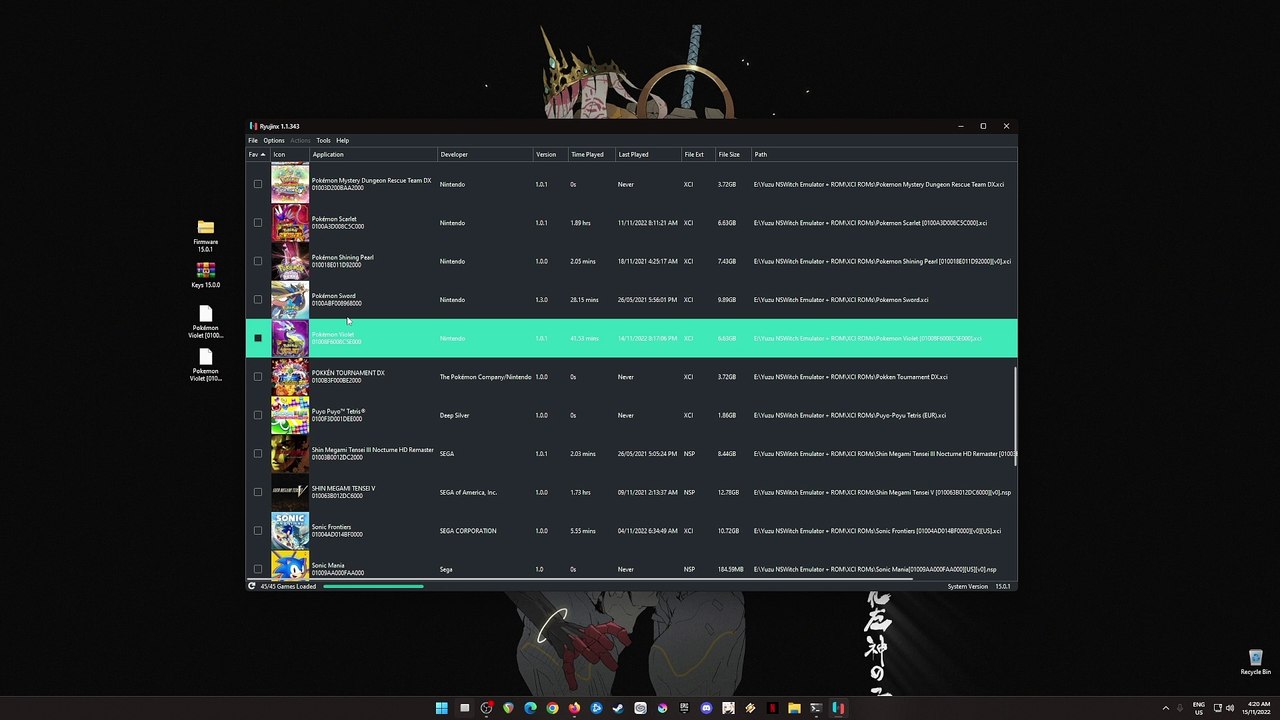Screen dimensions: 1280x720
Task: Open the Tools menu
Action: click(323, 140)
